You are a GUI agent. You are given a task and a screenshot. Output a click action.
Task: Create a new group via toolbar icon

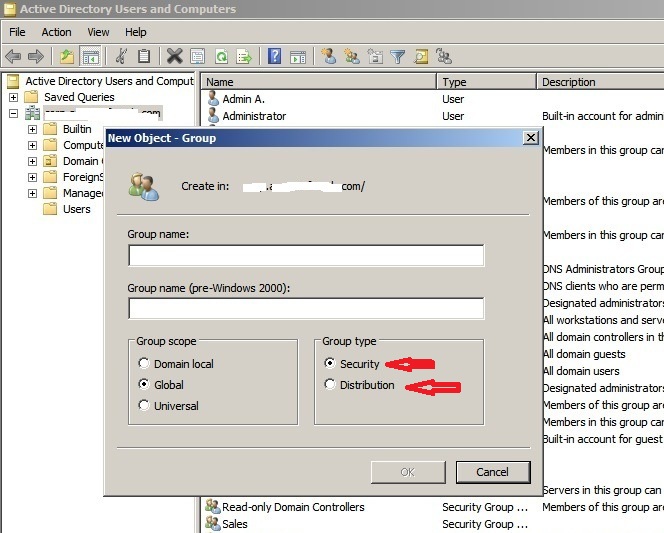[x=352, y=56]
